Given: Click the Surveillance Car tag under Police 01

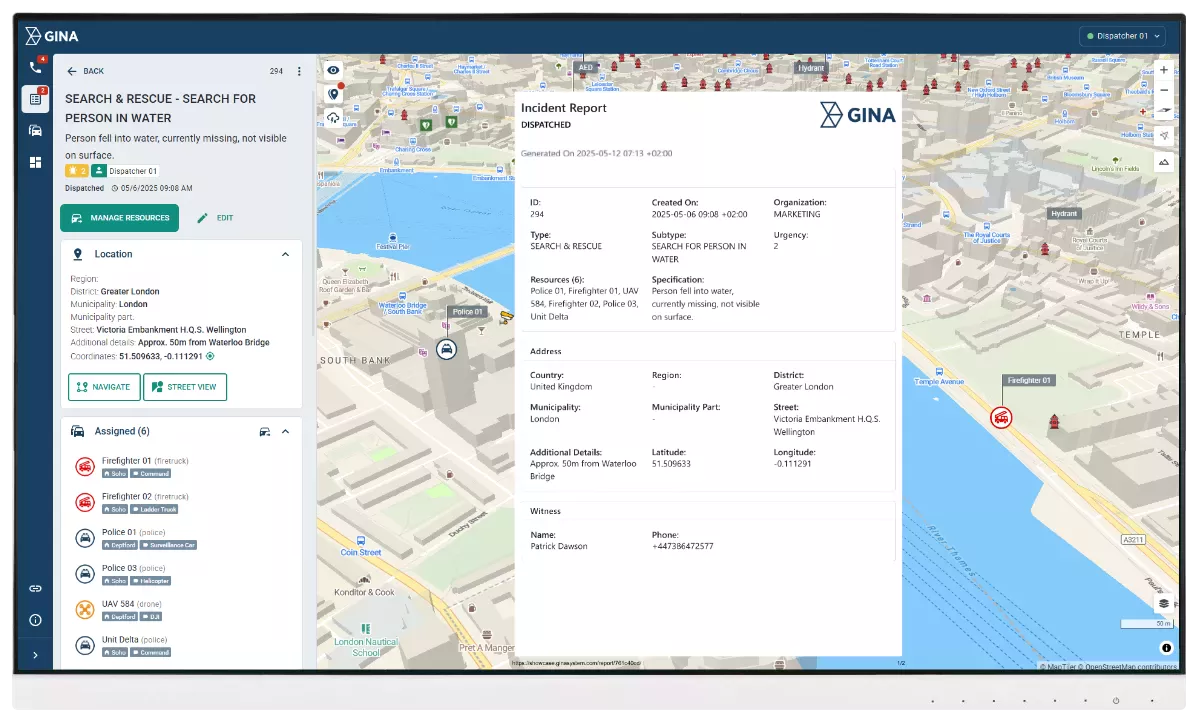Looking at the screenshot, I should pyautogui.click(x=168, y=545).
